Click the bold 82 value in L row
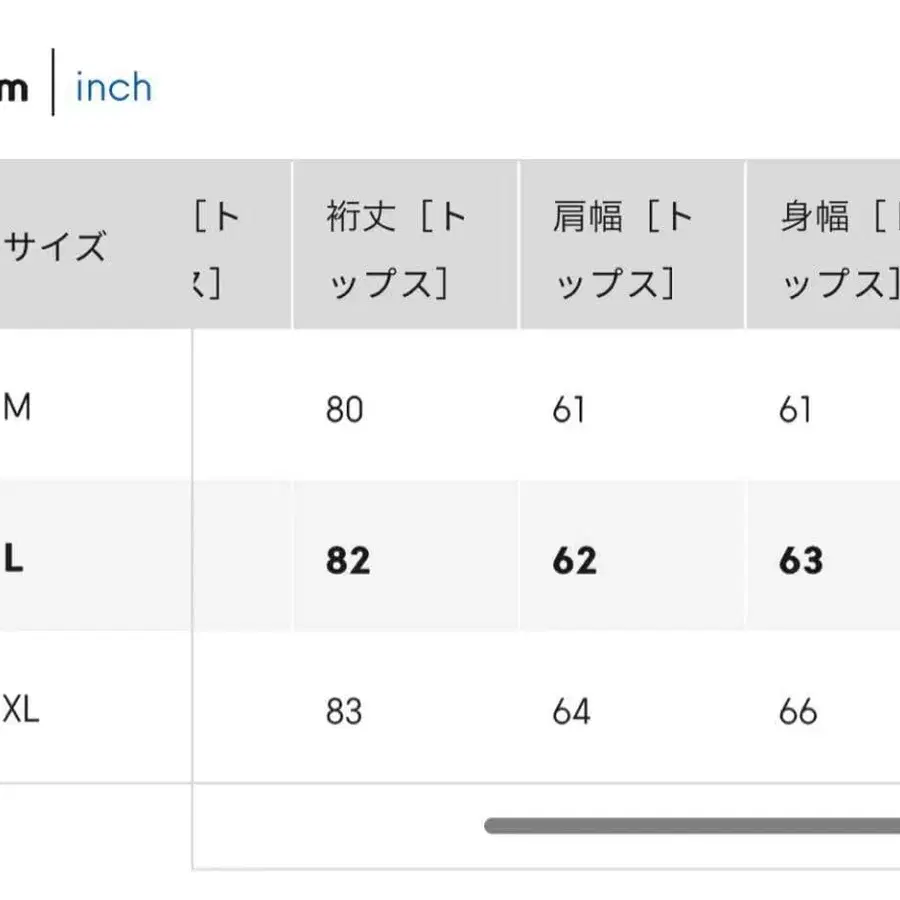 click(348, 561)
